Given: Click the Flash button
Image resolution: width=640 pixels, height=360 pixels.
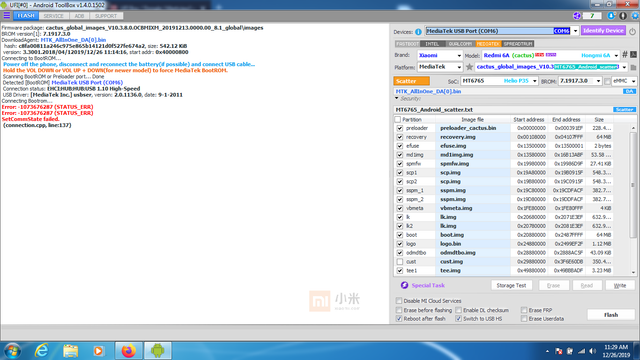Looking at the screenshot, I should pos(611,315).
